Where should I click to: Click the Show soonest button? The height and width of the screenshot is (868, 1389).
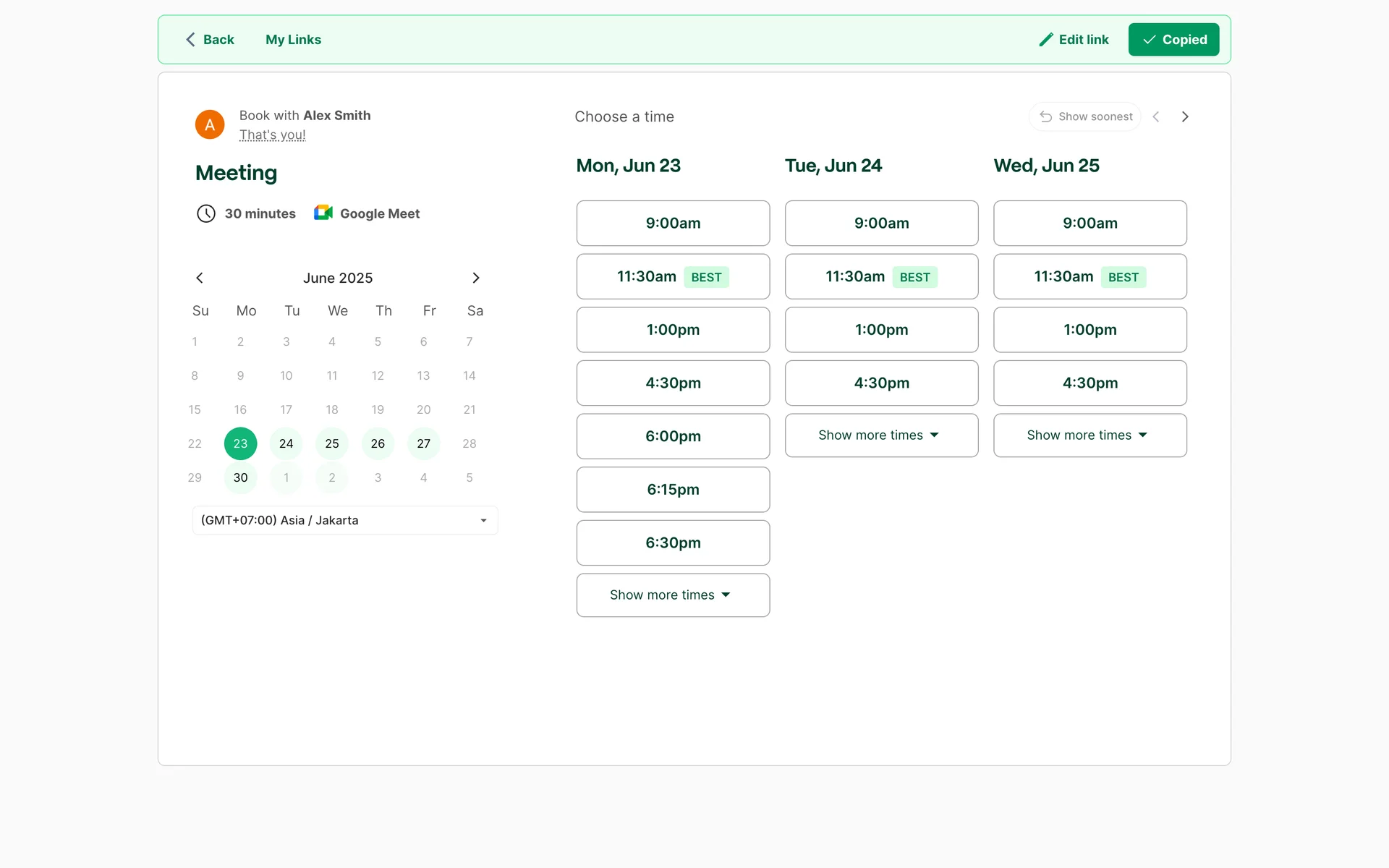coord(1085,116)
